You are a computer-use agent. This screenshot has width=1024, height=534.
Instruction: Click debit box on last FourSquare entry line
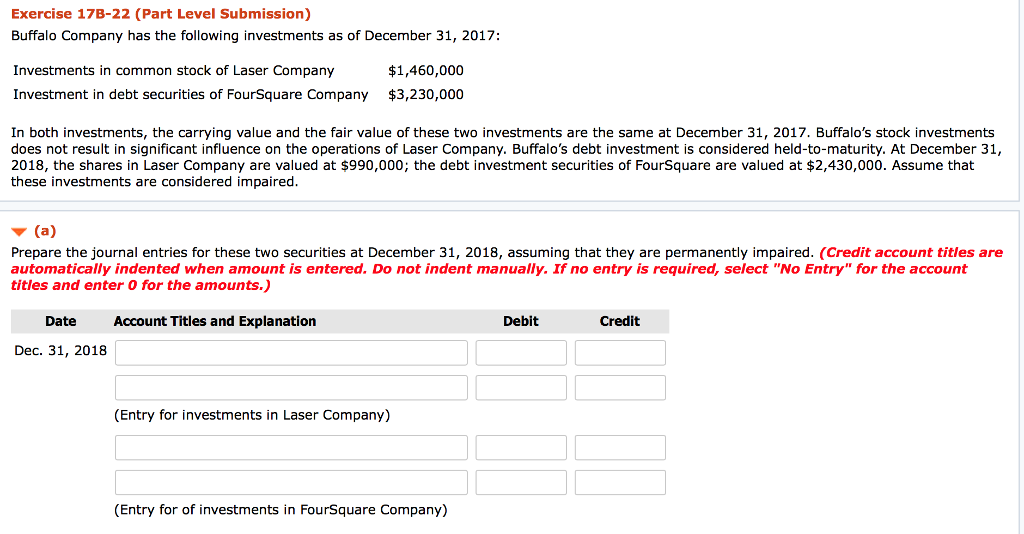coord(520,483)
